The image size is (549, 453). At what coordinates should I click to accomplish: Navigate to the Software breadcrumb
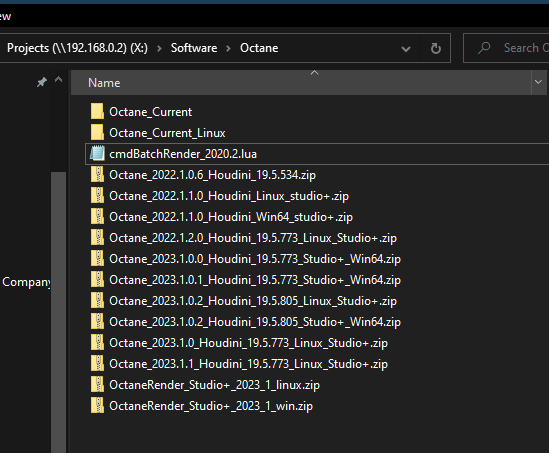(194, 48)
